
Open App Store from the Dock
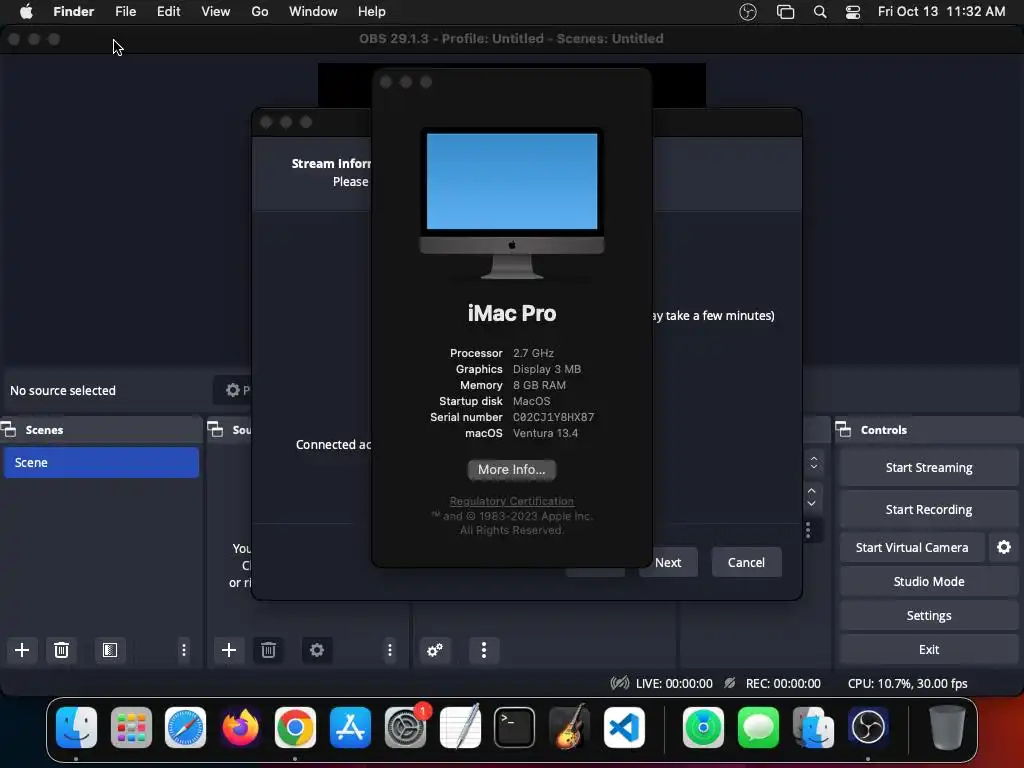pyautogui.click(x=350, y=727)
